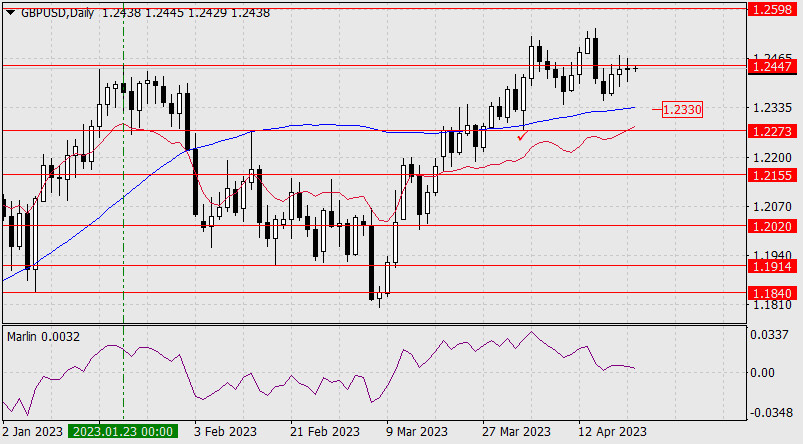
Task: Click the red check mark on chart
Action: coord(522,134)
